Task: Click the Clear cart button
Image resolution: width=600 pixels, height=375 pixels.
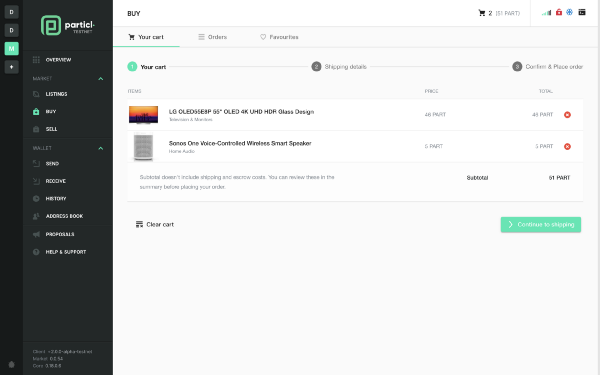Action: click(155, 225)
